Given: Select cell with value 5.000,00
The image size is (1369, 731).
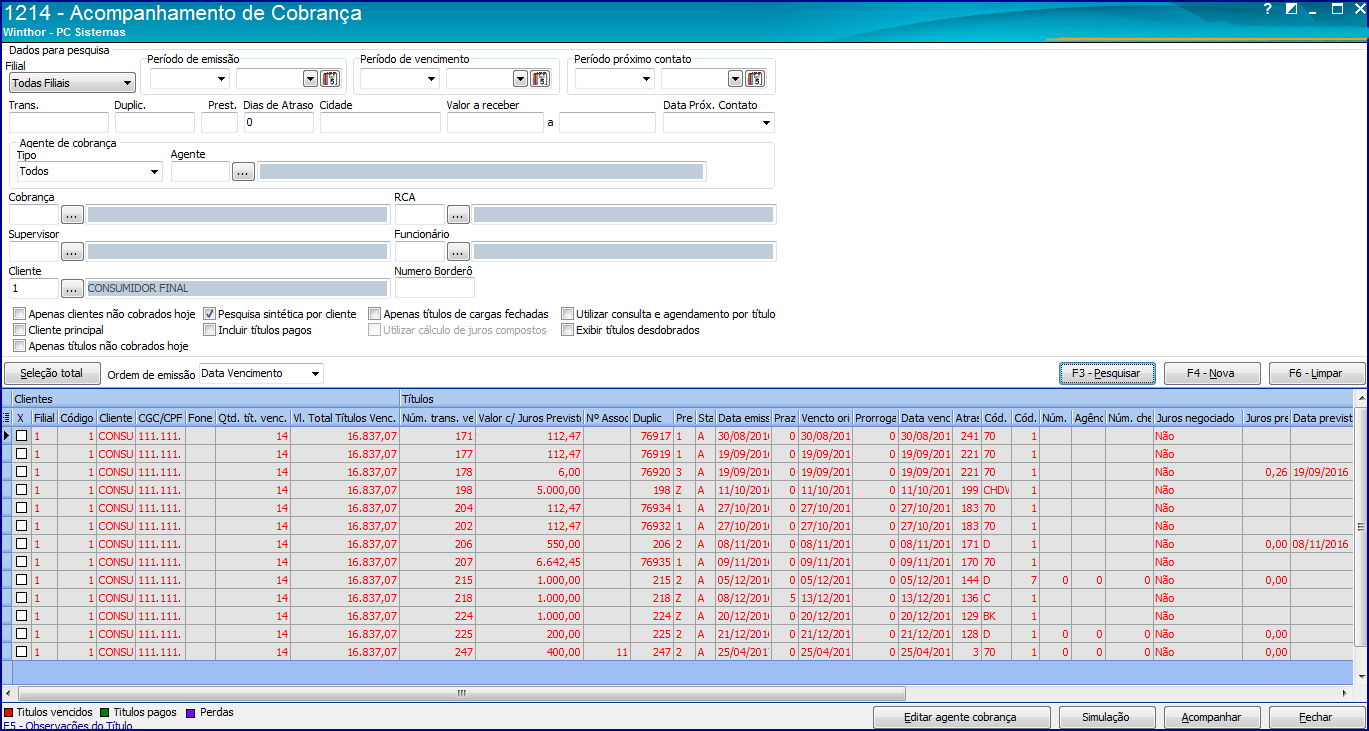Looking at the screenshot, I should (x=529, y=490).
